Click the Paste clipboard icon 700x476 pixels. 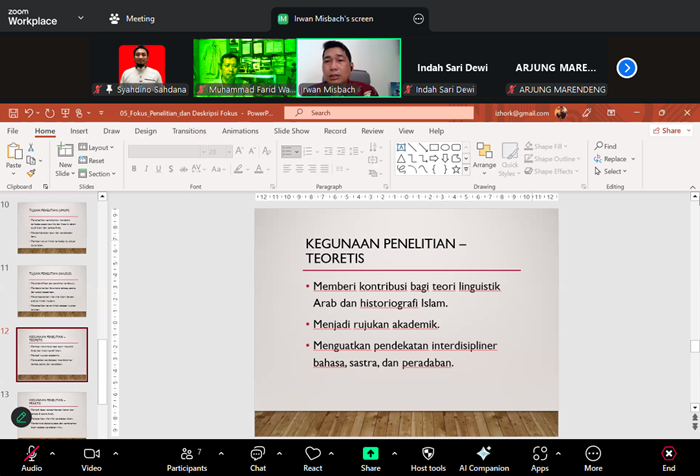tap(14, 152)
